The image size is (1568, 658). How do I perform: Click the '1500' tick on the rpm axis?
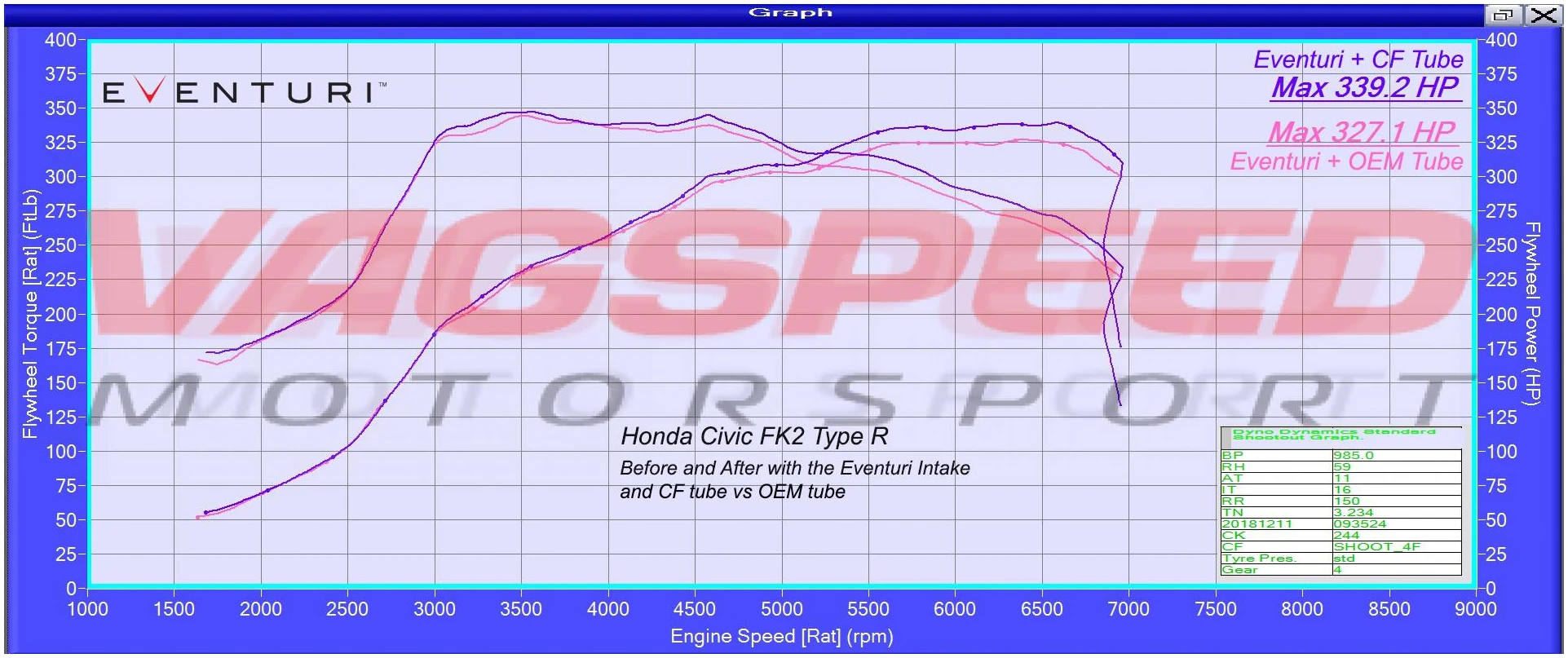(x=174, y=609)
